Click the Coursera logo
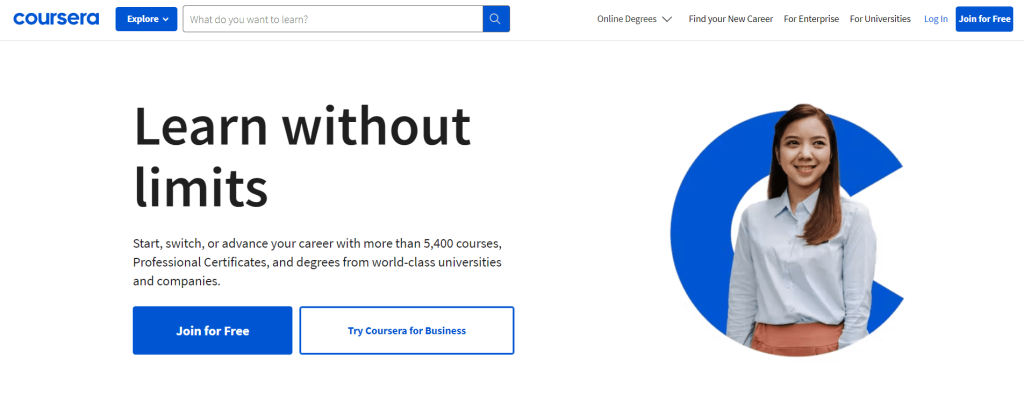 (x=56, y=19)
